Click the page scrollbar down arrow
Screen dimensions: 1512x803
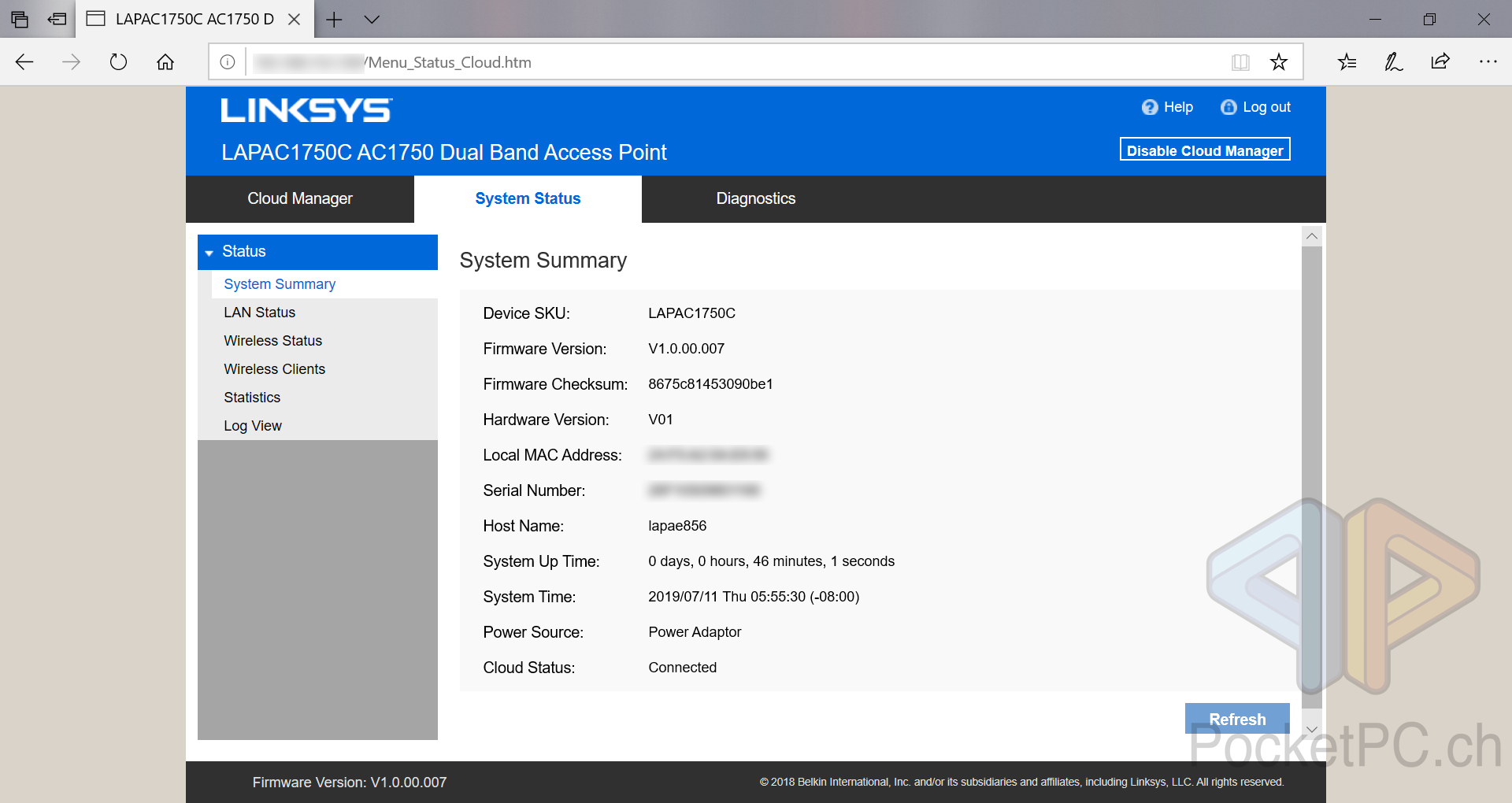(x=1311, y=729)
